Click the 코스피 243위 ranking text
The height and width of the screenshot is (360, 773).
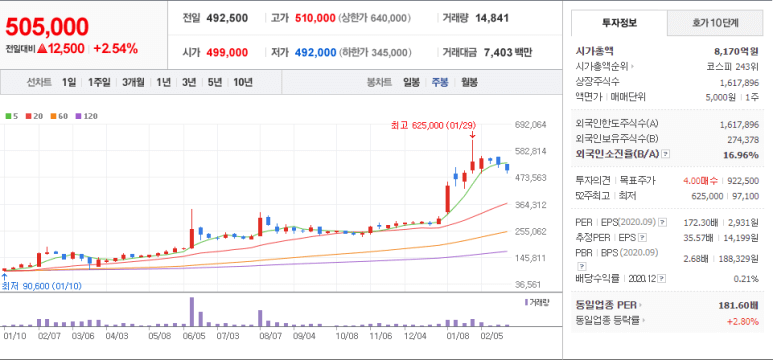tap(733, 66)
